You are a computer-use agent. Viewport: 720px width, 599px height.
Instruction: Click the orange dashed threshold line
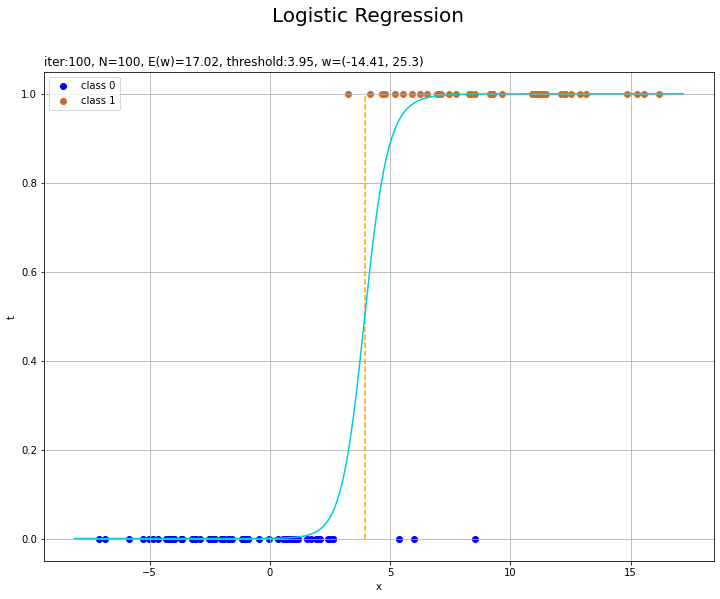[x=365, y=317]
